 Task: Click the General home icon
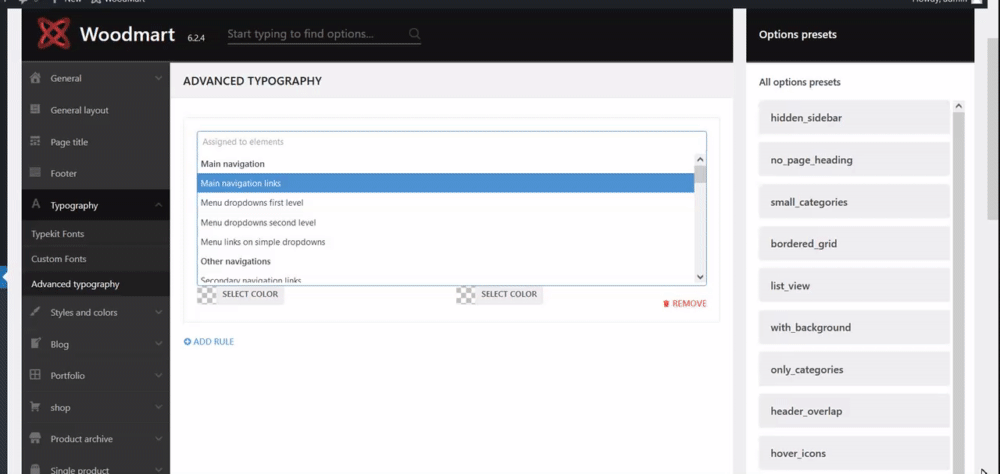pos(36,78)
